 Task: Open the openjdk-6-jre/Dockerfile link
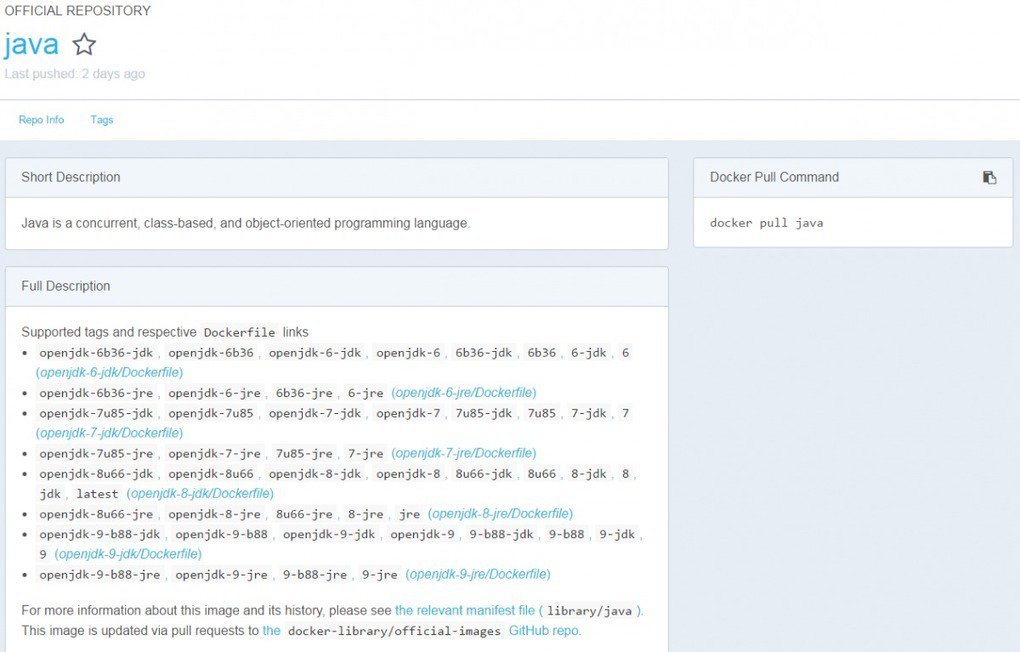pyautogui.click(x=462, y=393)
